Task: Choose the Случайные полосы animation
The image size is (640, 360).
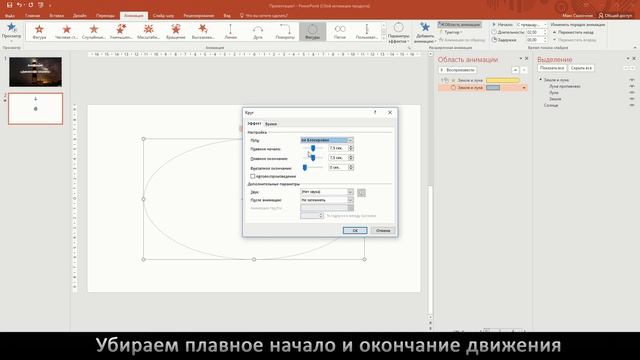Action: click(94, 32)
